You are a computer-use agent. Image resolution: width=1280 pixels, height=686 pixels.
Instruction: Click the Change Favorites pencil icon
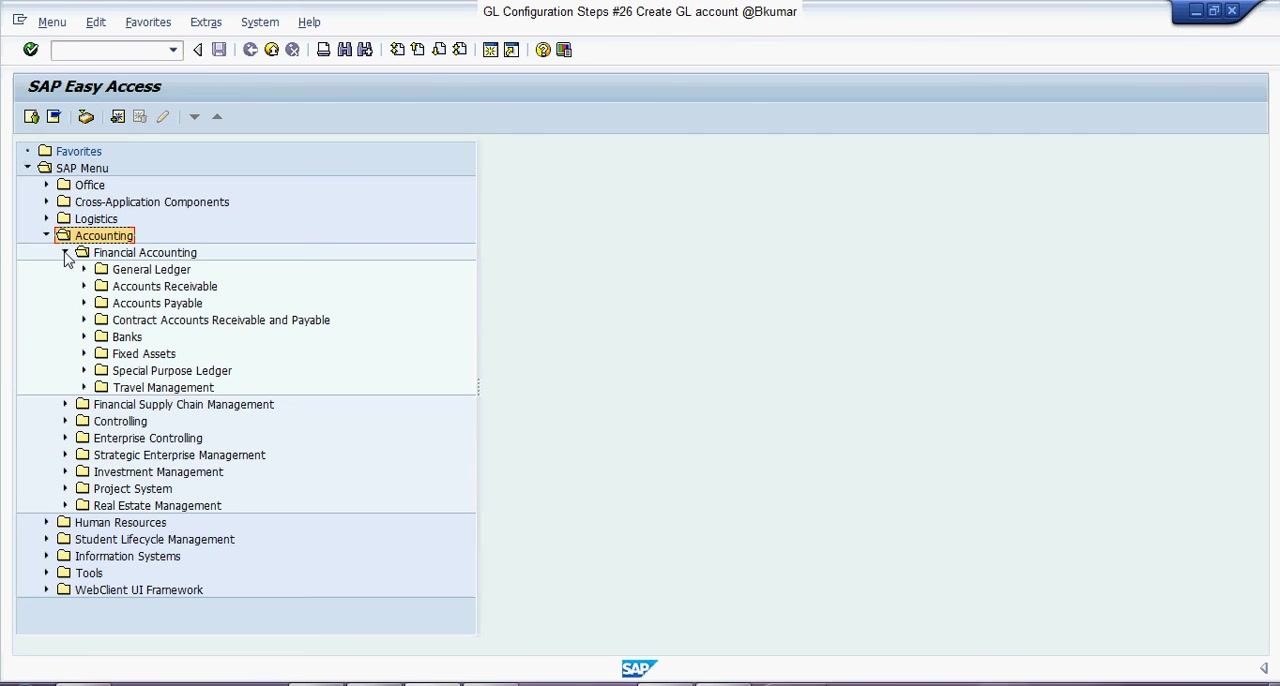click(162, 117)
